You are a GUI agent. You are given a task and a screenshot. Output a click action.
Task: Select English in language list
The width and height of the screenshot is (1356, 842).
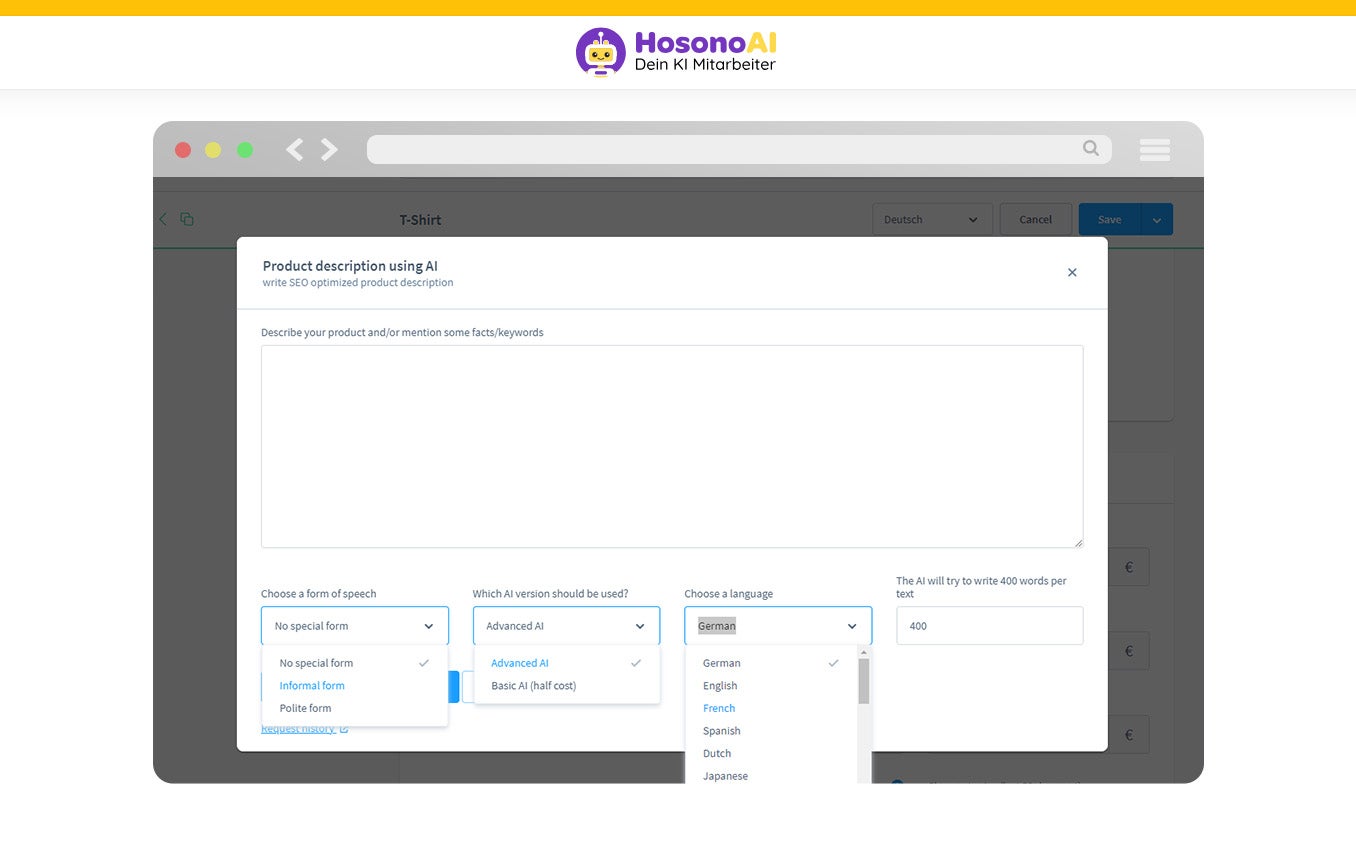[x=771, y=686]
